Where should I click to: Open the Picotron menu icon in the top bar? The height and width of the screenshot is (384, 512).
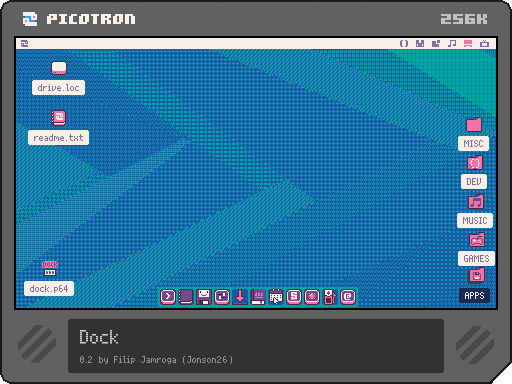(x=24, y=43)
